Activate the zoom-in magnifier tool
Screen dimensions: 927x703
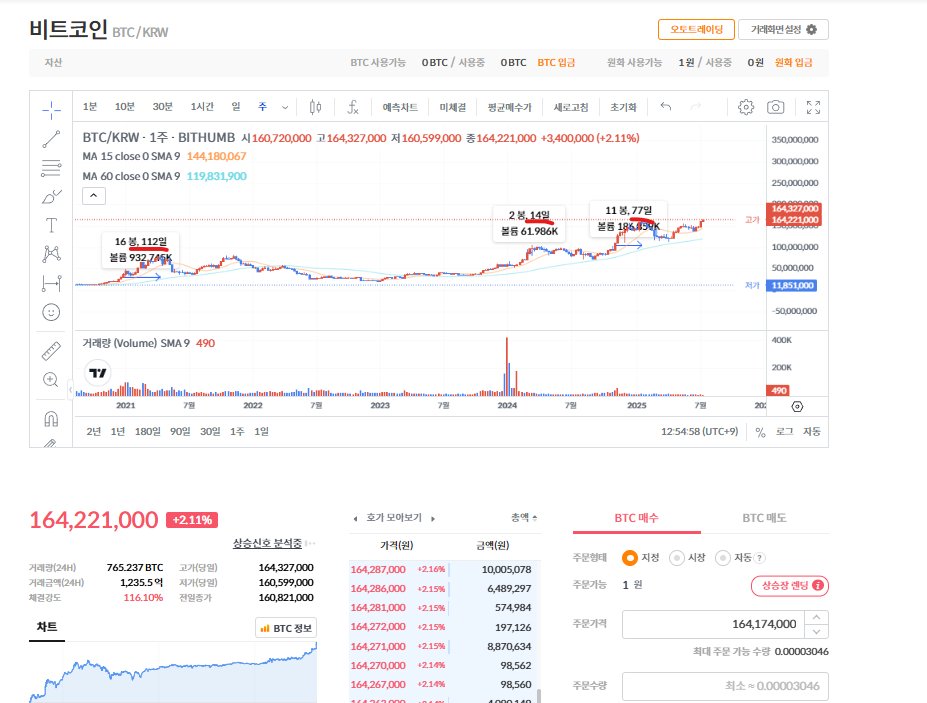[x=51, y=380]
